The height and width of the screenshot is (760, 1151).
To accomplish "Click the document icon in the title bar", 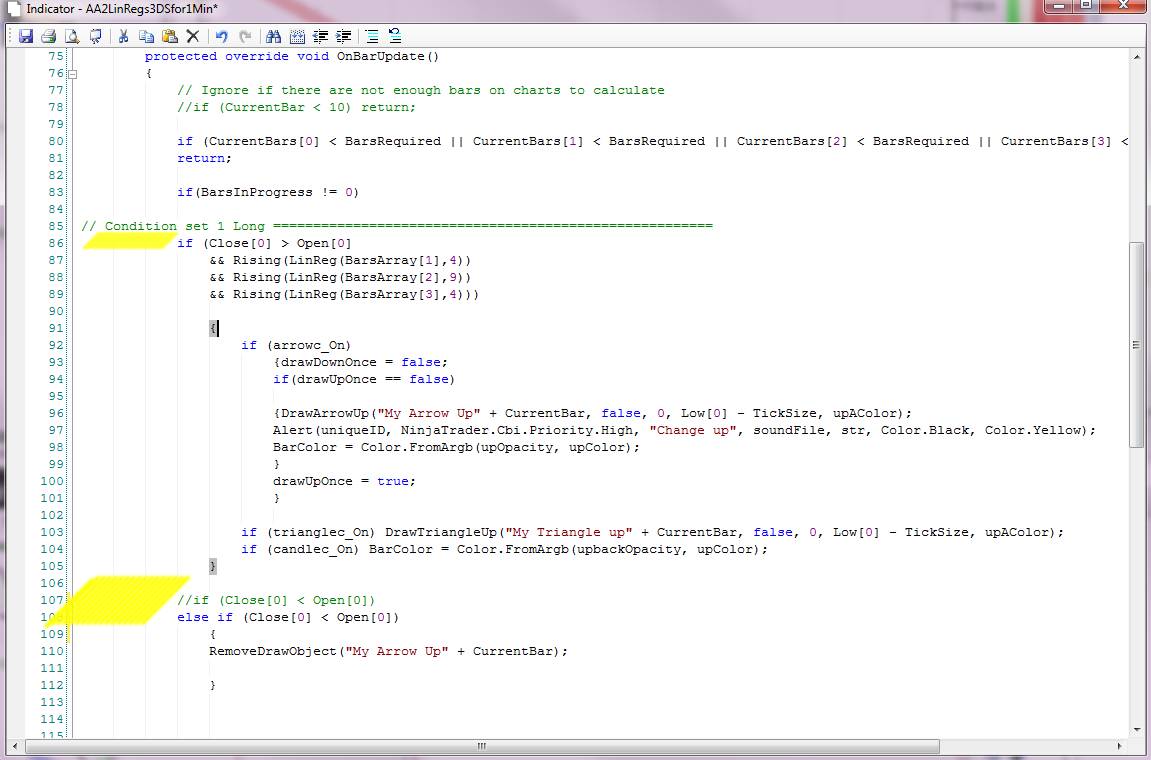I will [x=13, y=9].
